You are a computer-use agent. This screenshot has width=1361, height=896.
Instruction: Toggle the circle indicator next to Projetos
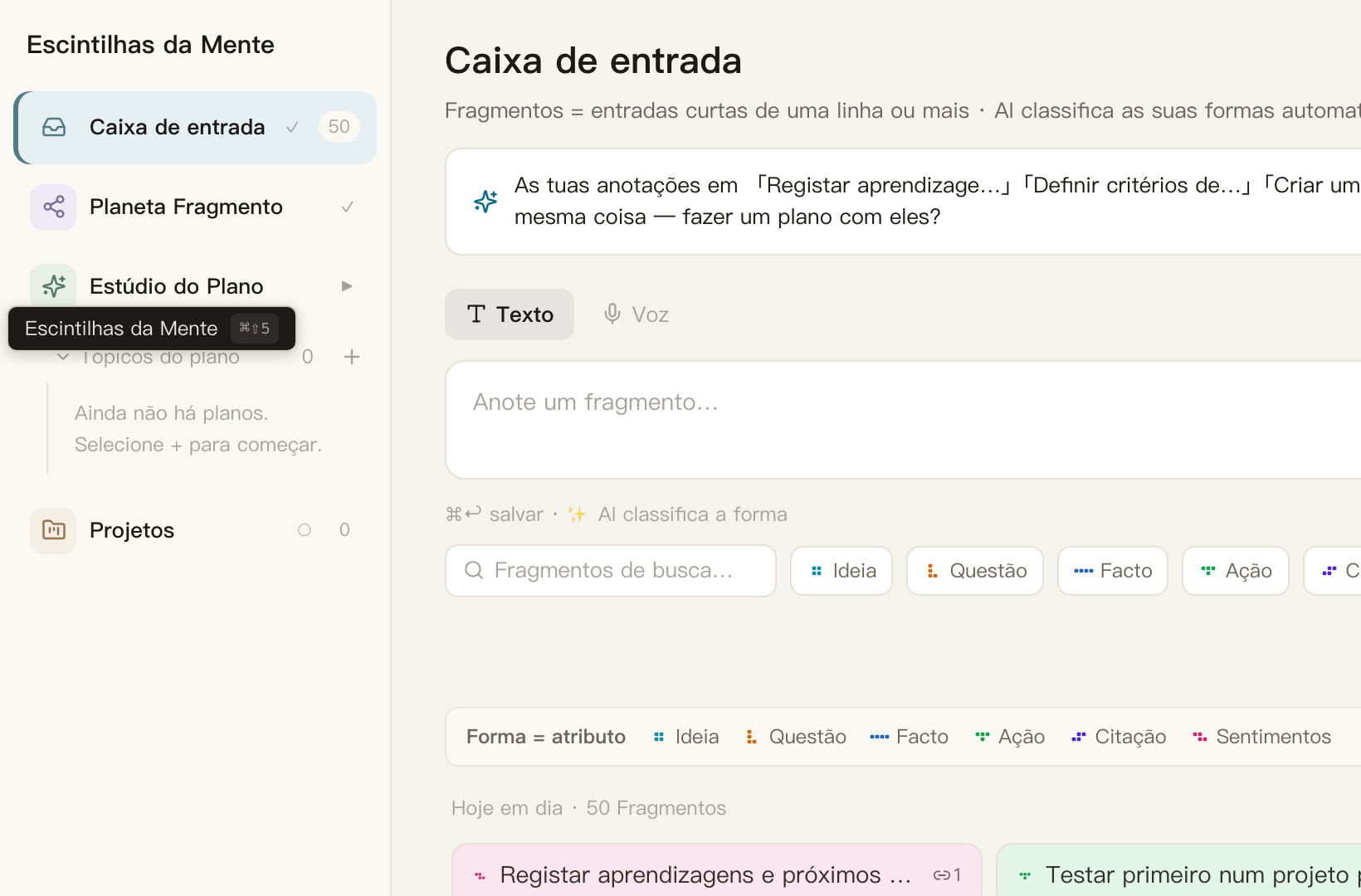(305, 530)
